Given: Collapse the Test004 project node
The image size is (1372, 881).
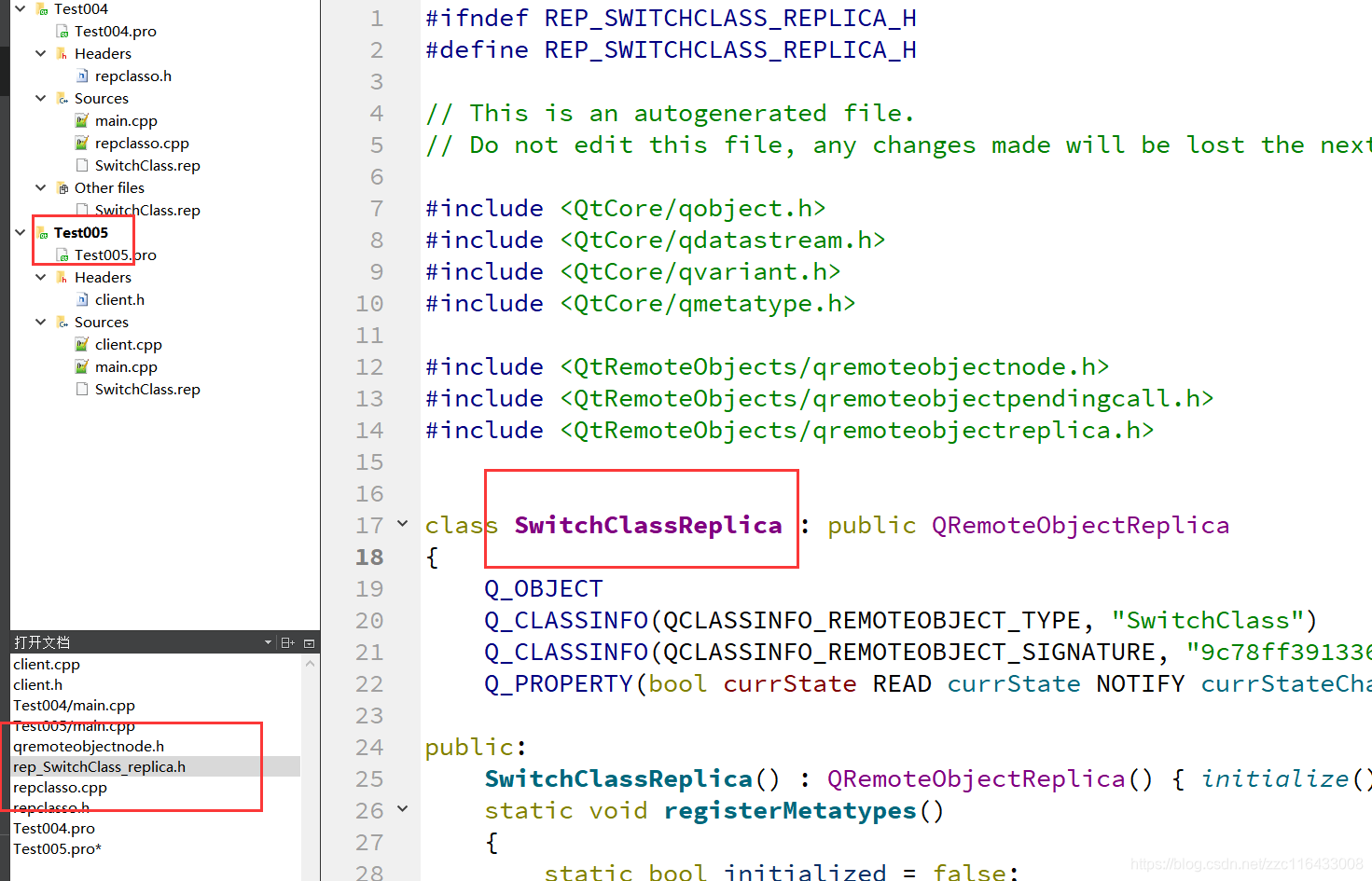Looking at the screenshot, I should pos(20,8).
